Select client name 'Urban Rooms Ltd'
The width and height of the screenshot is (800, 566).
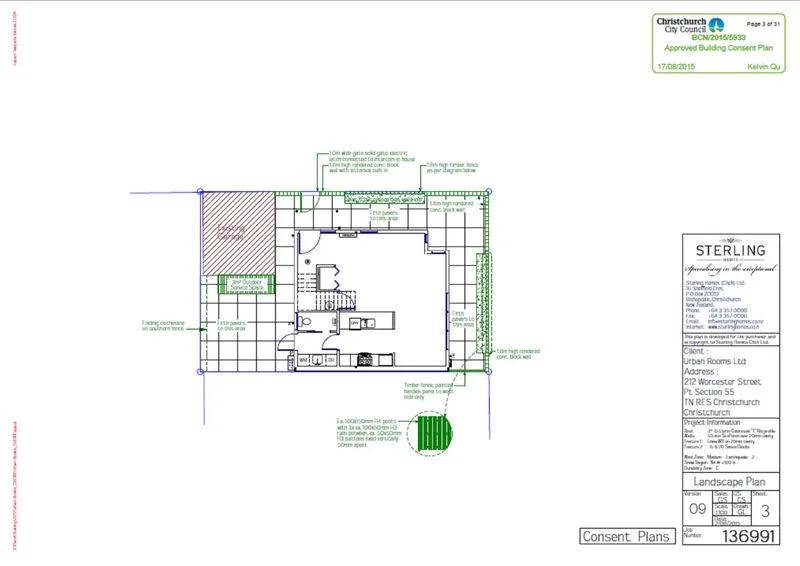point(715,361)
